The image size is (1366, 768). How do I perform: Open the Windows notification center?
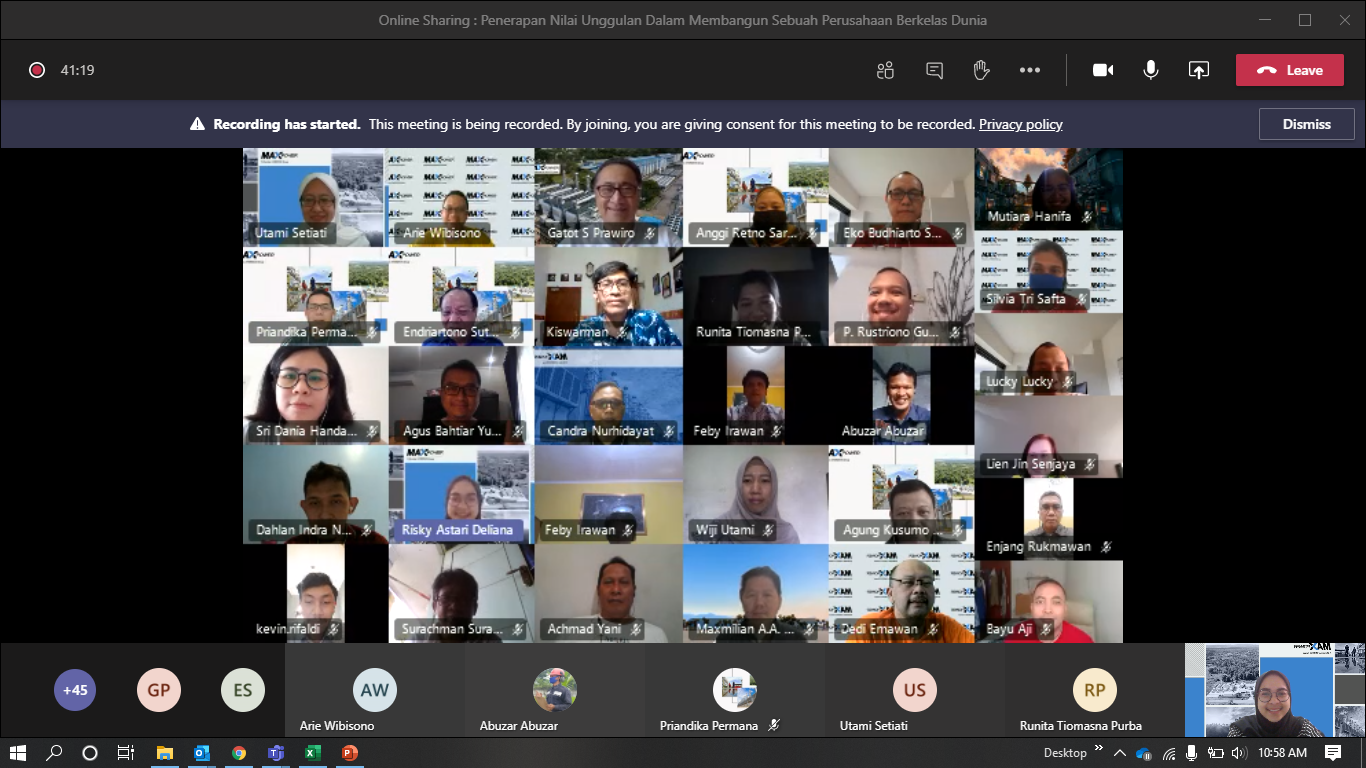[1333, 753]
